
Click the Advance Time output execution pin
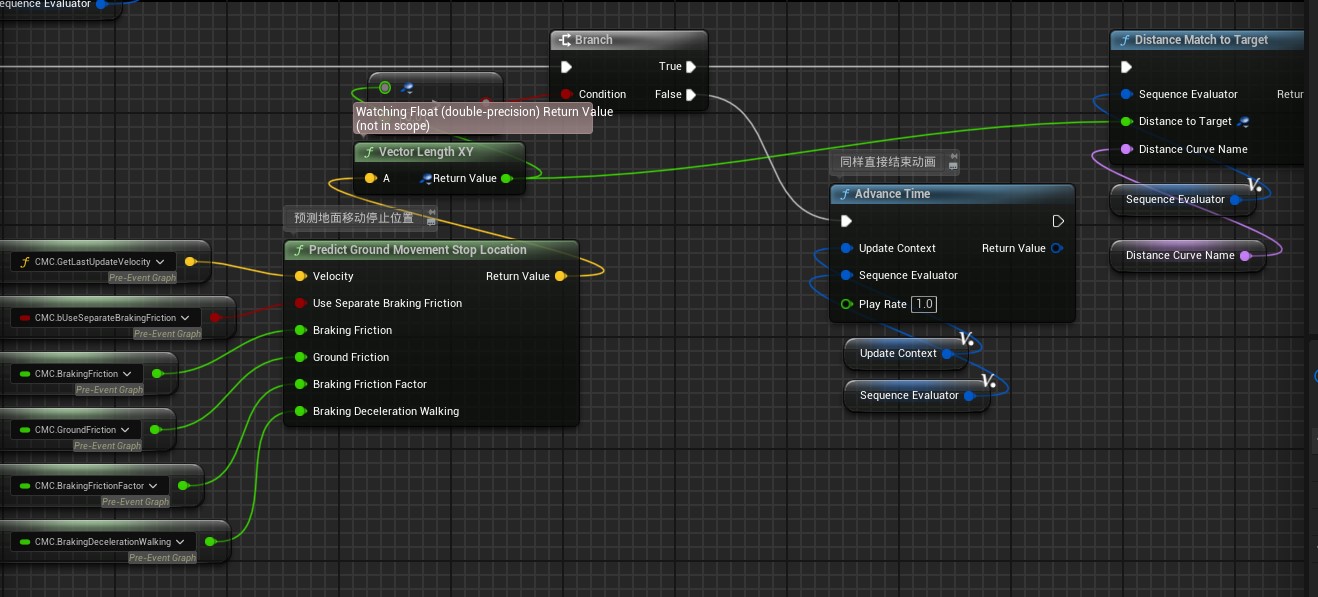[x=1058, y=221]
